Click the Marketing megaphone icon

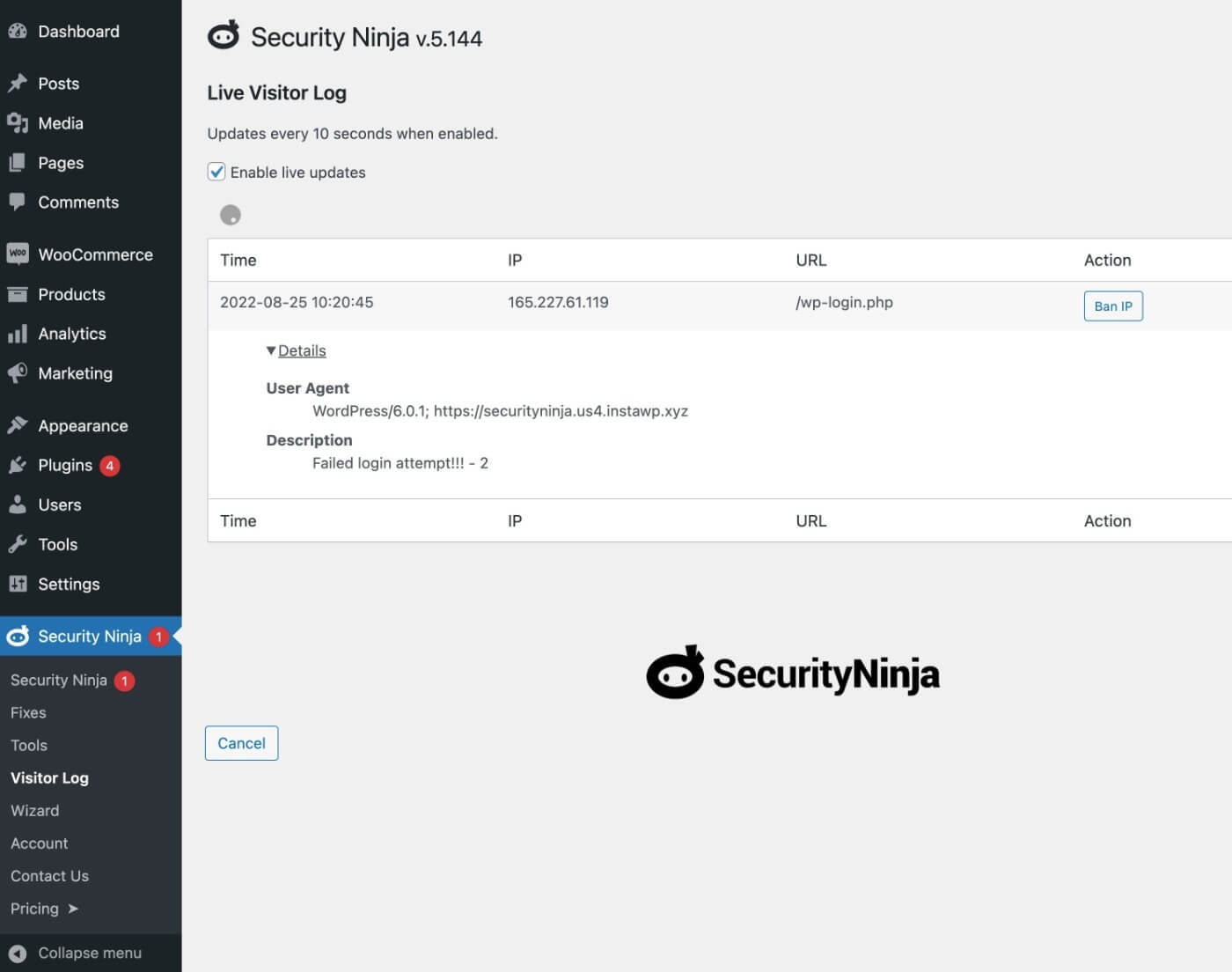[18, 373]
